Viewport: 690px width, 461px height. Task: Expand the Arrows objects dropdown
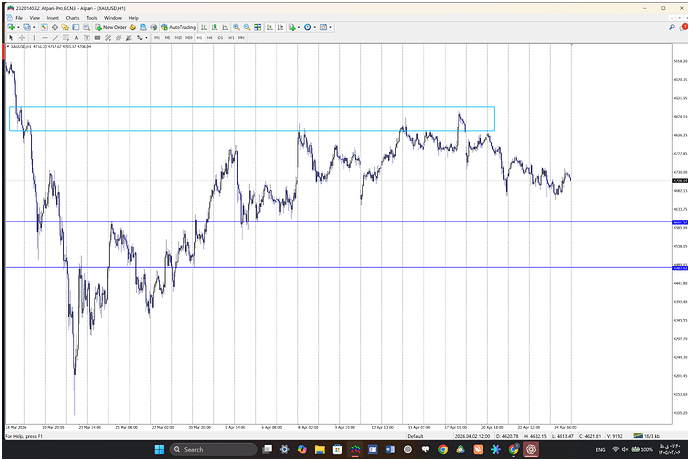[x=146, y=38]
